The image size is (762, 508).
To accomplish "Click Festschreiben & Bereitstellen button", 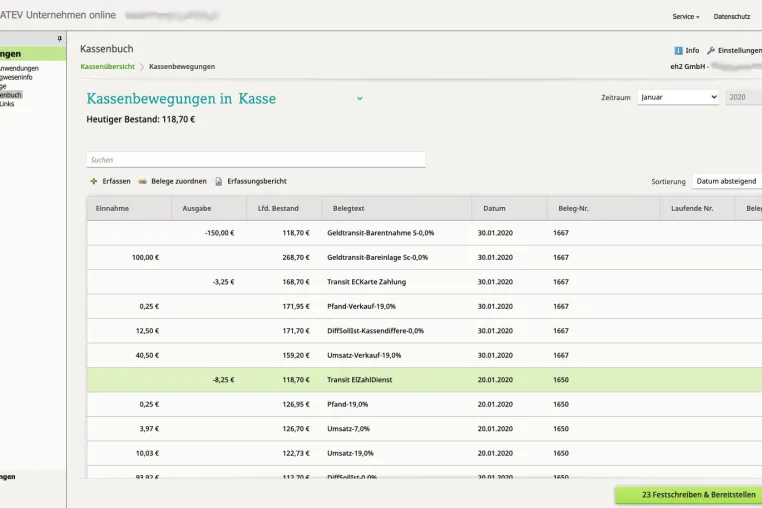I will coord(689,495).
